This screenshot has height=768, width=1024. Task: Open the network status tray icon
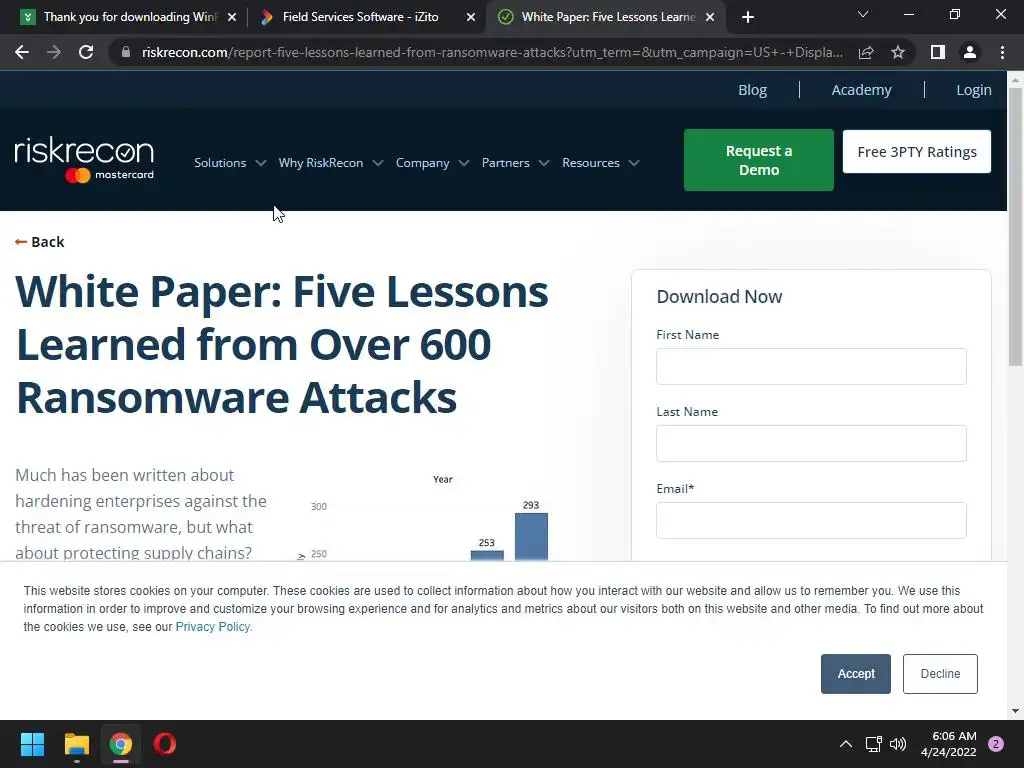tap(873, 744)
